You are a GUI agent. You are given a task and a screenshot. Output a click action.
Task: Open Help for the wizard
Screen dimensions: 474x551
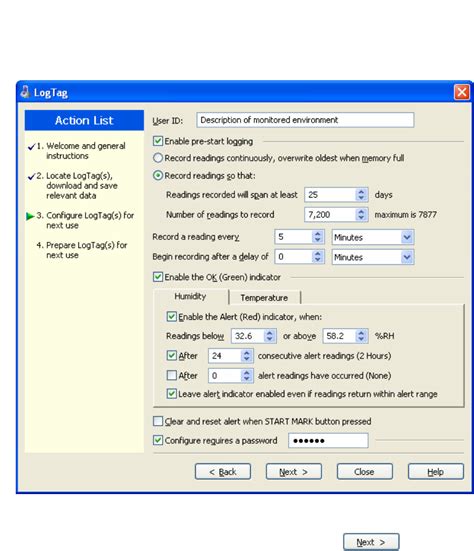pos(436,472)
